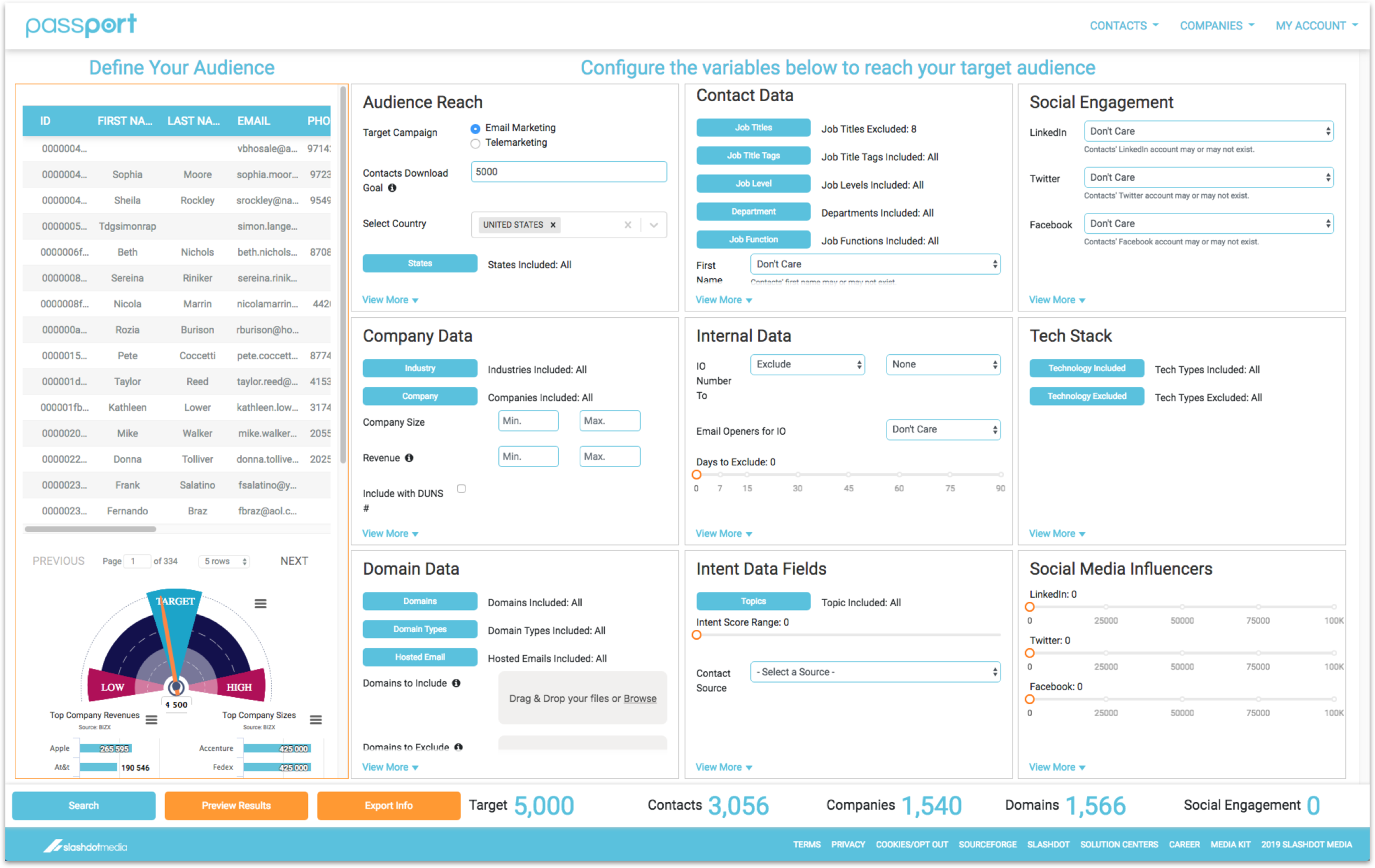
Task: Open the States filter
Action: (x=420, y=263)
